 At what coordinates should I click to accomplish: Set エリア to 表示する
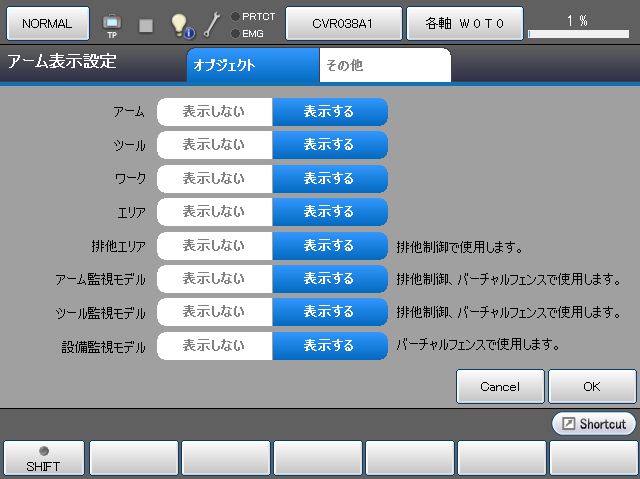[329, 212]
